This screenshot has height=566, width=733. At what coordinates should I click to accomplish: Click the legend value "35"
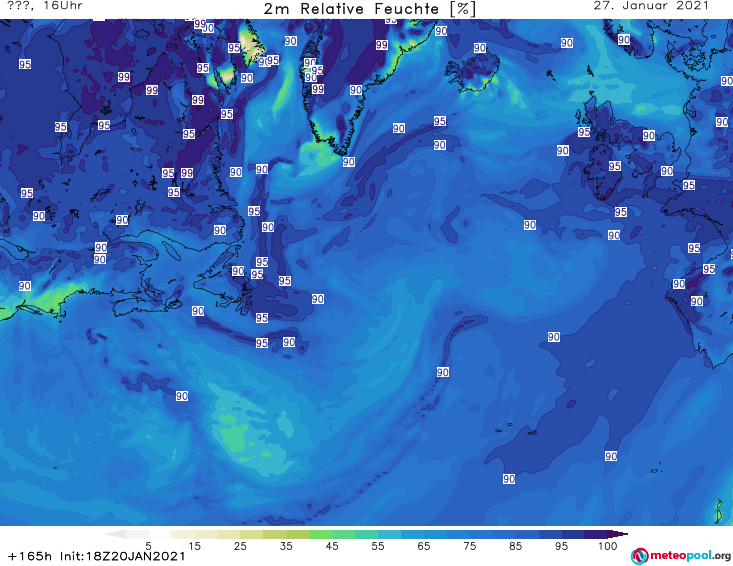(286, 546)
